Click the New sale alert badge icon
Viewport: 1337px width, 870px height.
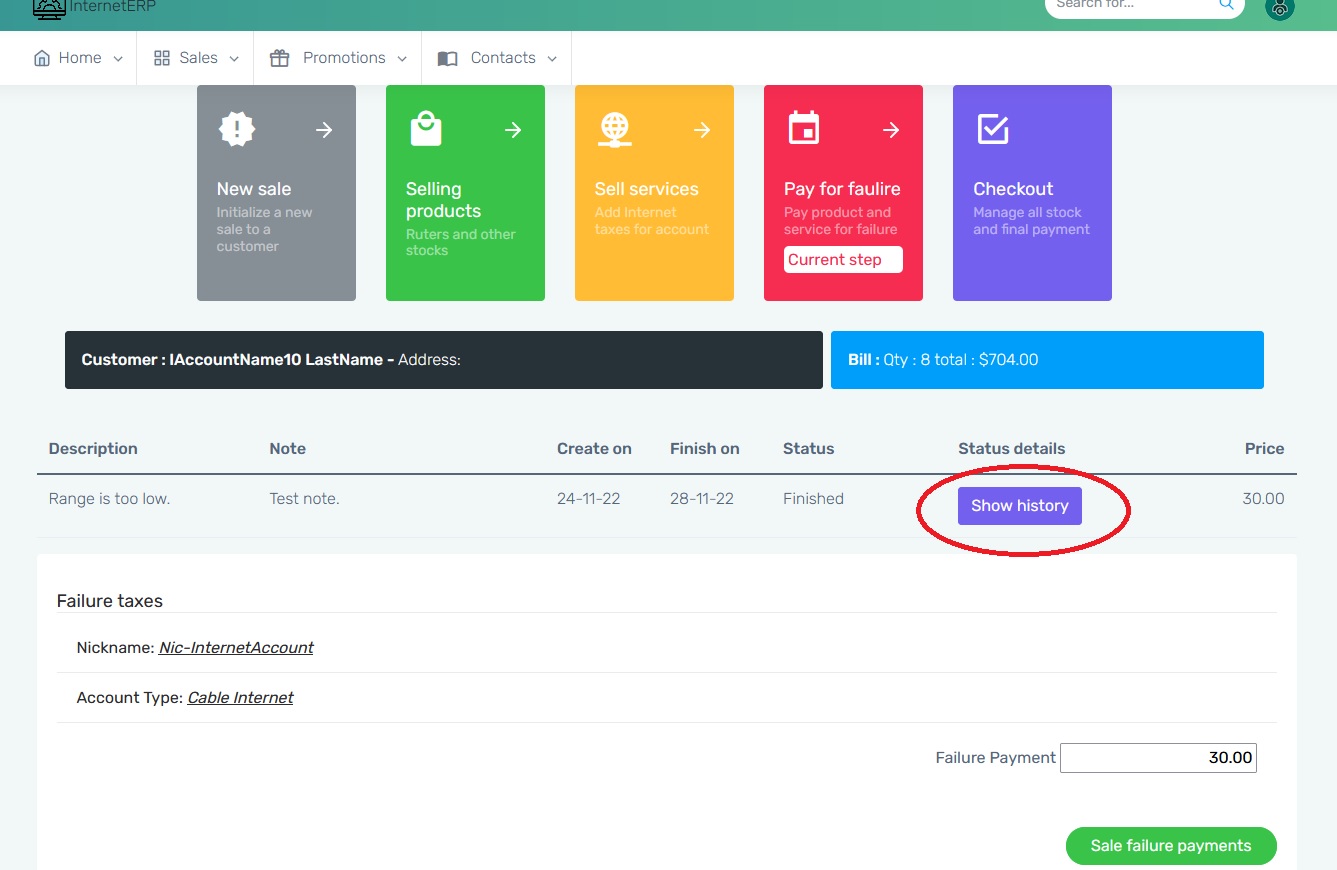tap(237, 129)
